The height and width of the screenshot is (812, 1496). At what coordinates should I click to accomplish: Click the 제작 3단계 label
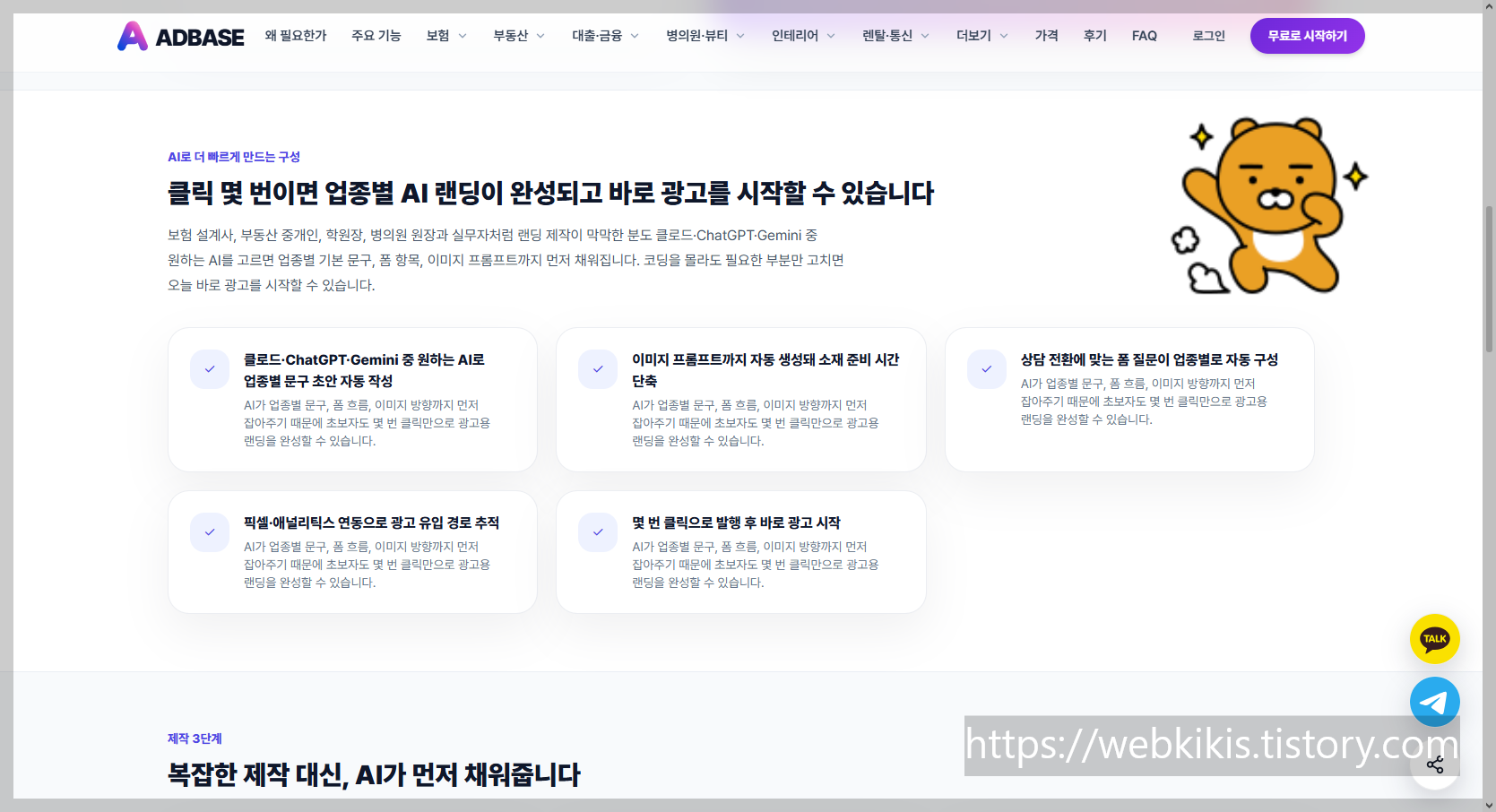(x=195, y=739)
